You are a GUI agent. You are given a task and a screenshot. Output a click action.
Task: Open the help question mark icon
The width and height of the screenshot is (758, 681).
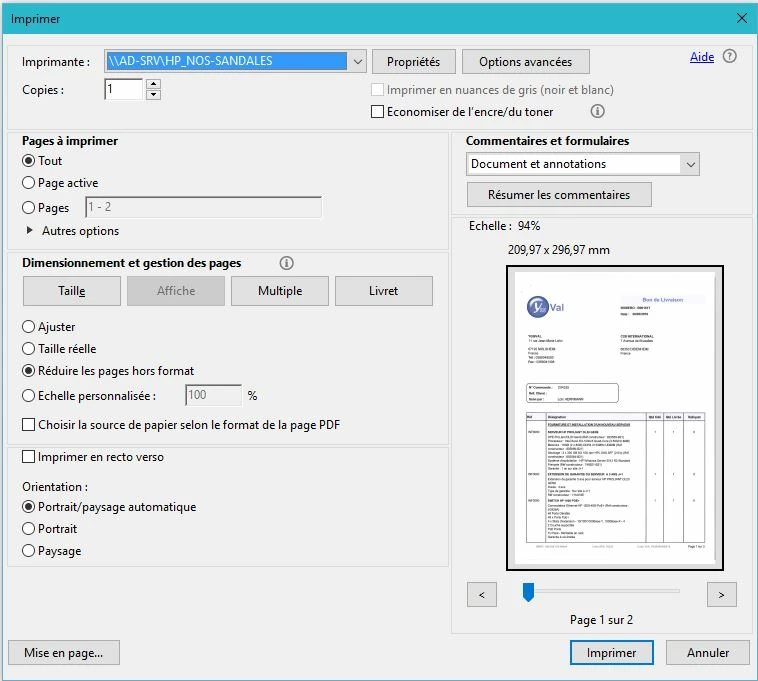[x=729, y=57]
